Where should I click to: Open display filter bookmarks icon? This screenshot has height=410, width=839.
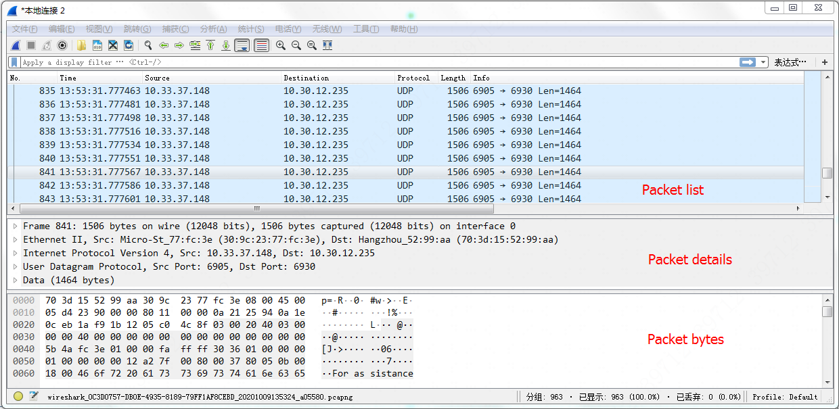[15, 62]
